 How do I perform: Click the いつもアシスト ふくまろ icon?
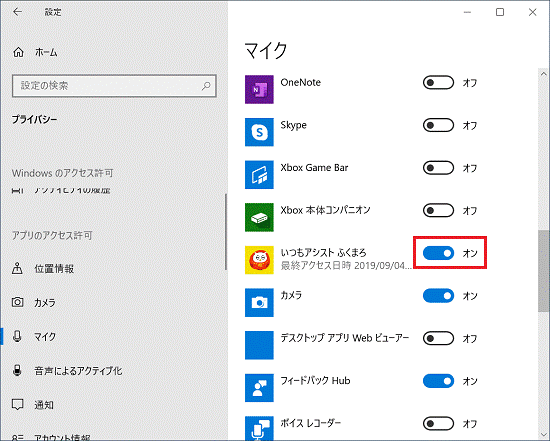[259, 260]
